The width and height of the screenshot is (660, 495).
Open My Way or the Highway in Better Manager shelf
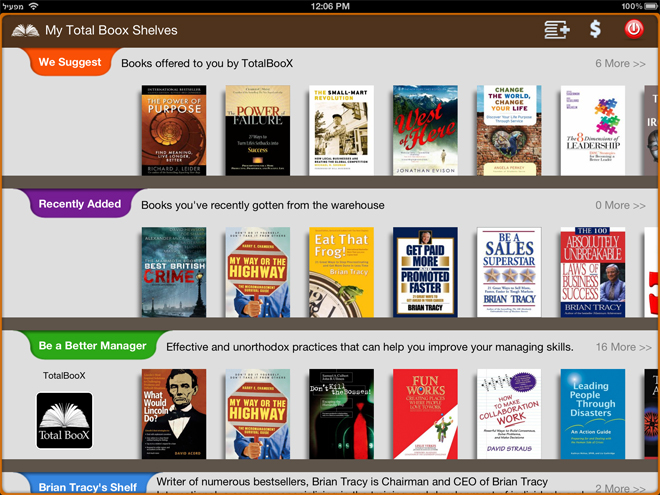[x=258, y=414]
